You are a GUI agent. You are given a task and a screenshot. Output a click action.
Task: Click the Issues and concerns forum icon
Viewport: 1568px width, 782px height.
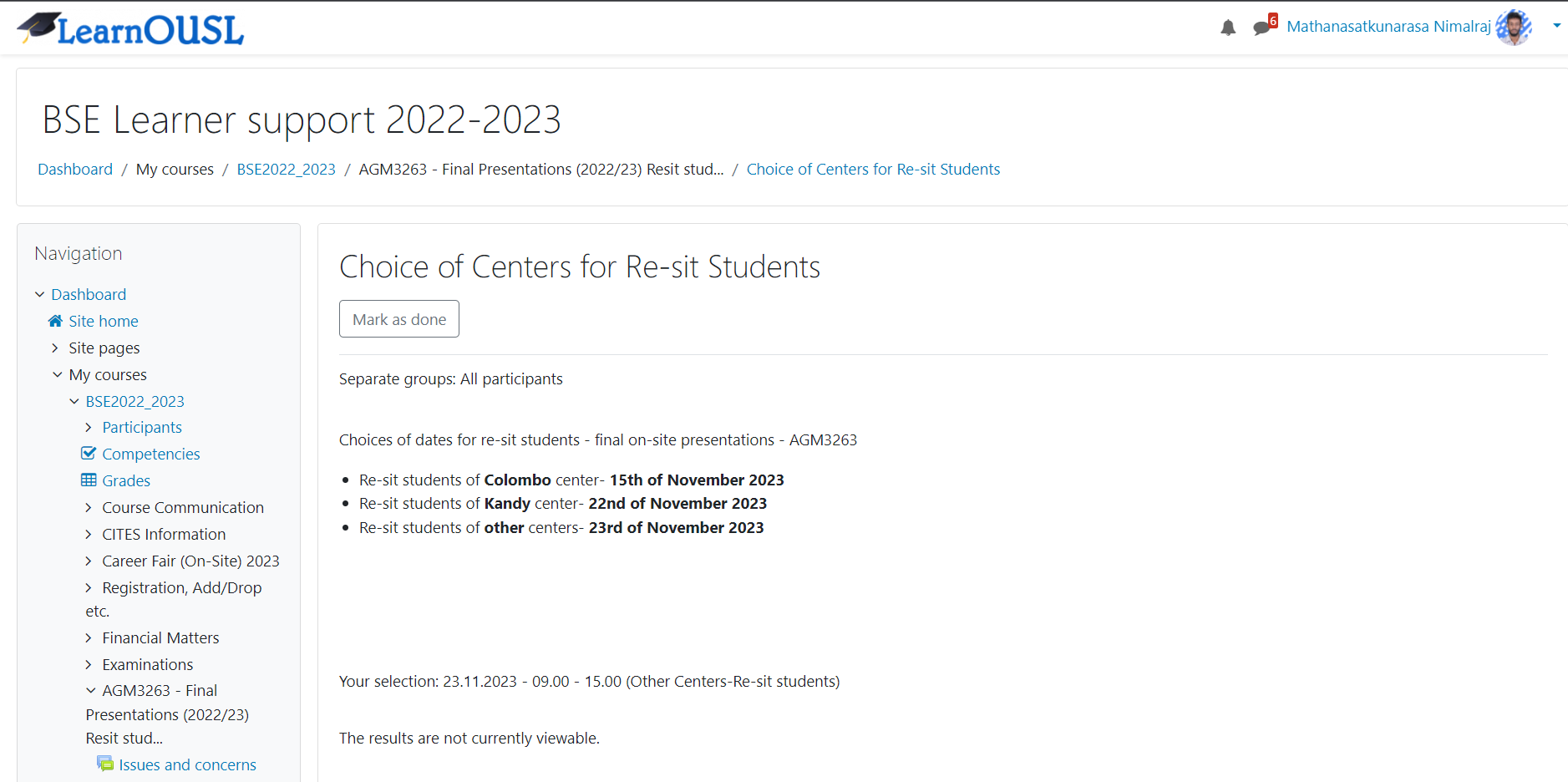pyautogui.click(x=105, y=764)
